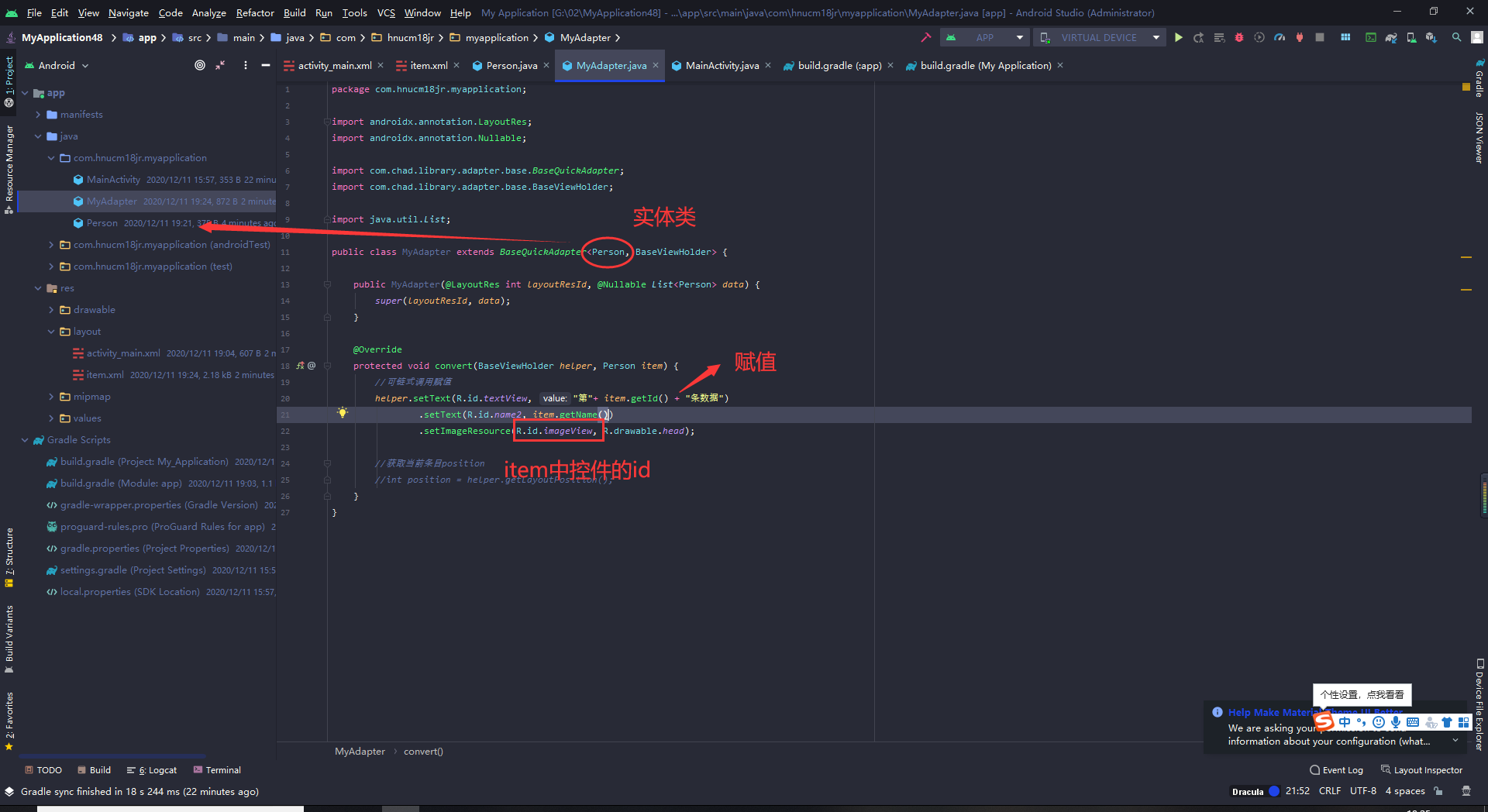Click the green terminal-style toolbar icon
This screenshot has height=812, width=1488.
1371,37
